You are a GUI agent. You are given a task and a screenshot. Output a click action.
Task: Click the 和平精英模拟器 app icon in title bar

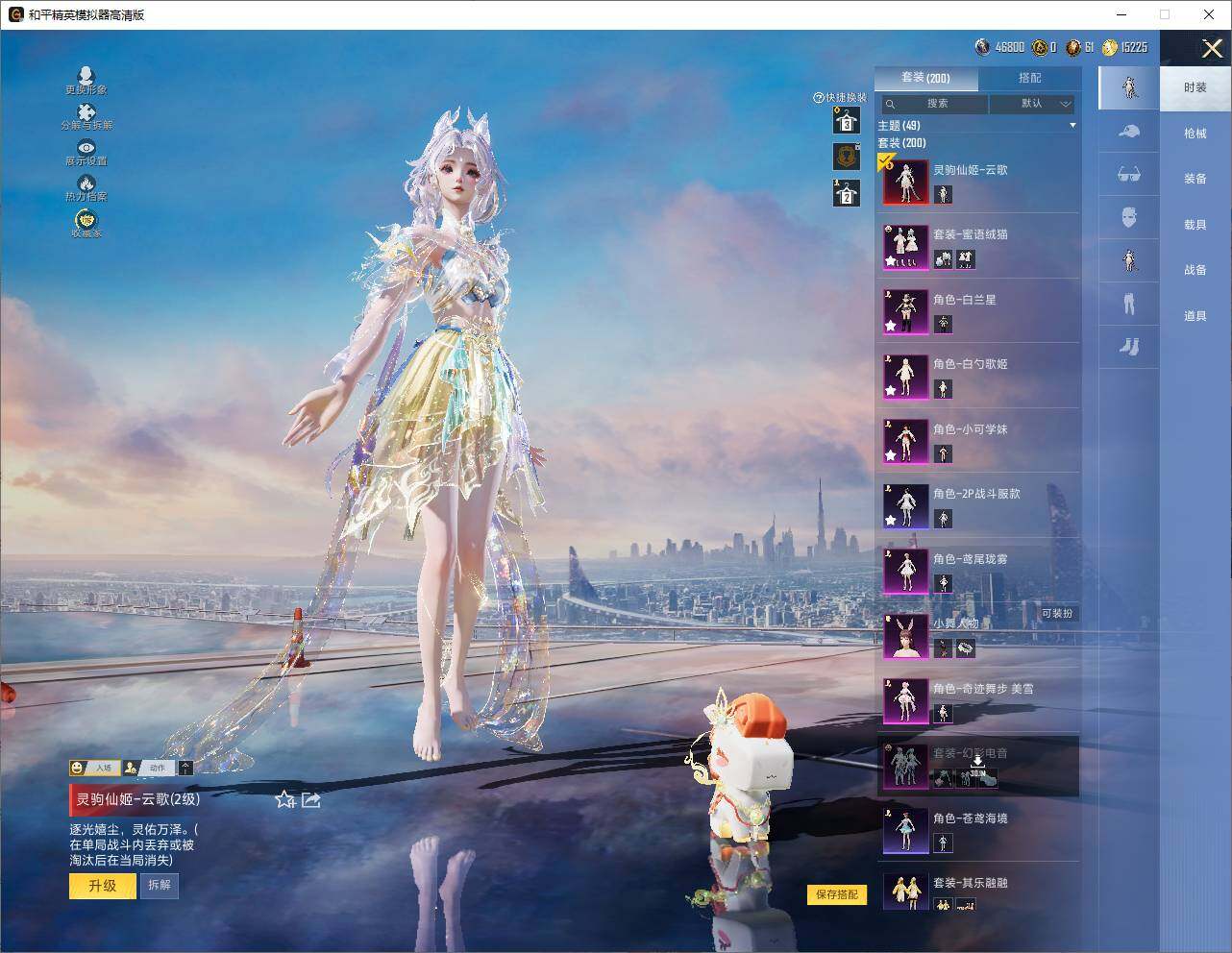pyautogui.click(x=15, y=14)
